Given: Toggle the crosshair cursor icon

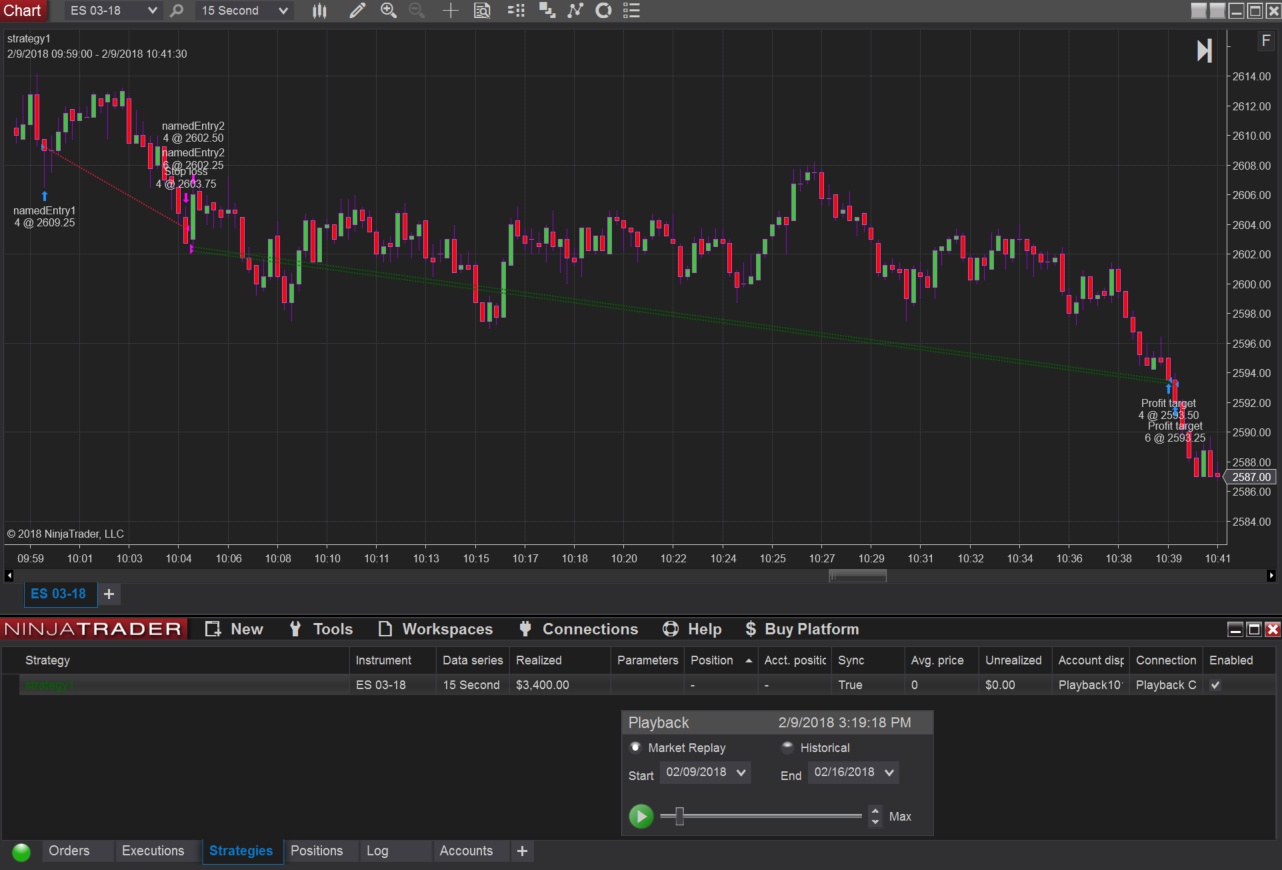Looking at the screenshot, I should click(451, 11).
